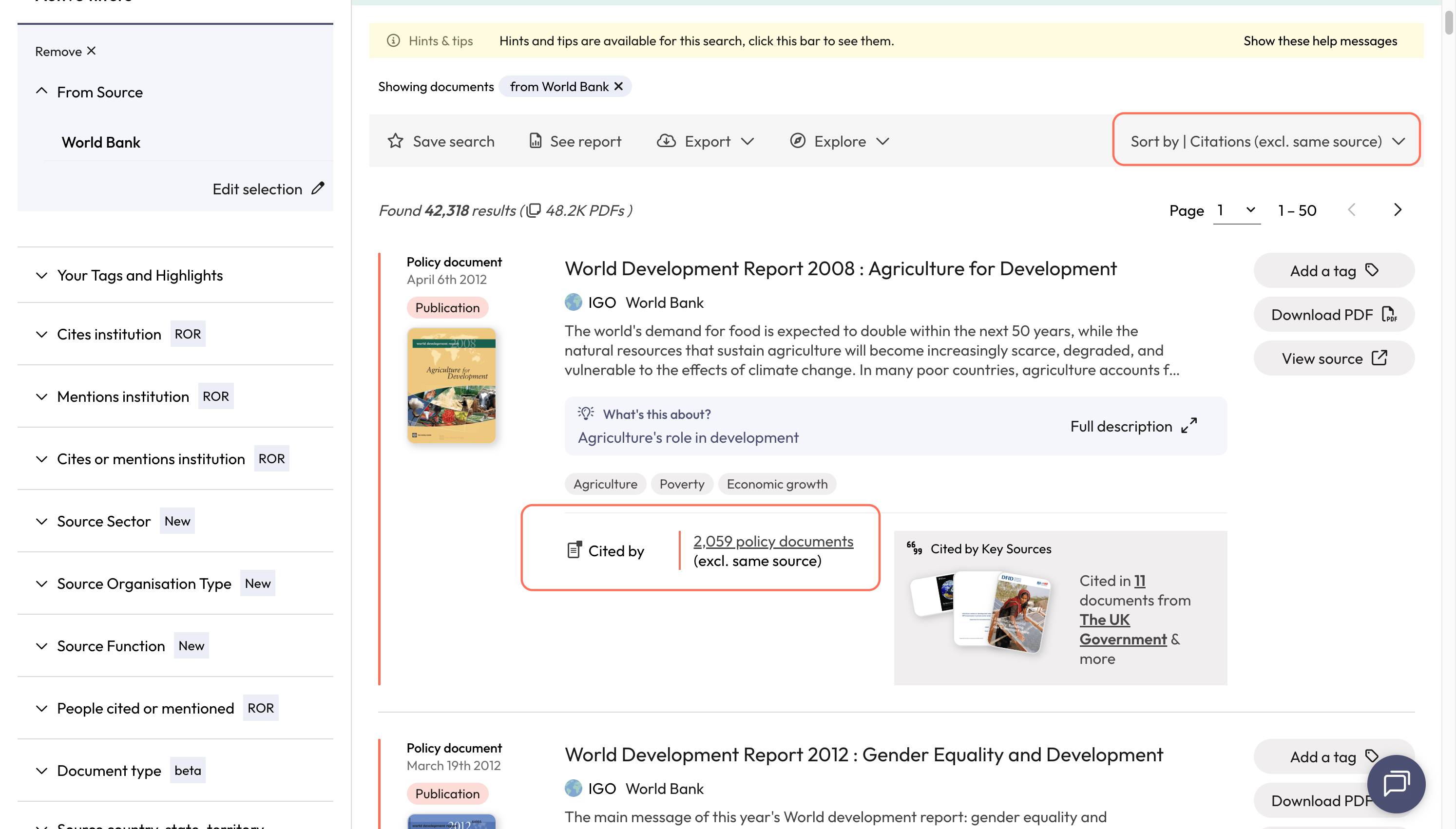Open the Export dropdown chevron
Viewport: 1456px width, 829px height.
click(x=747, y=141)
